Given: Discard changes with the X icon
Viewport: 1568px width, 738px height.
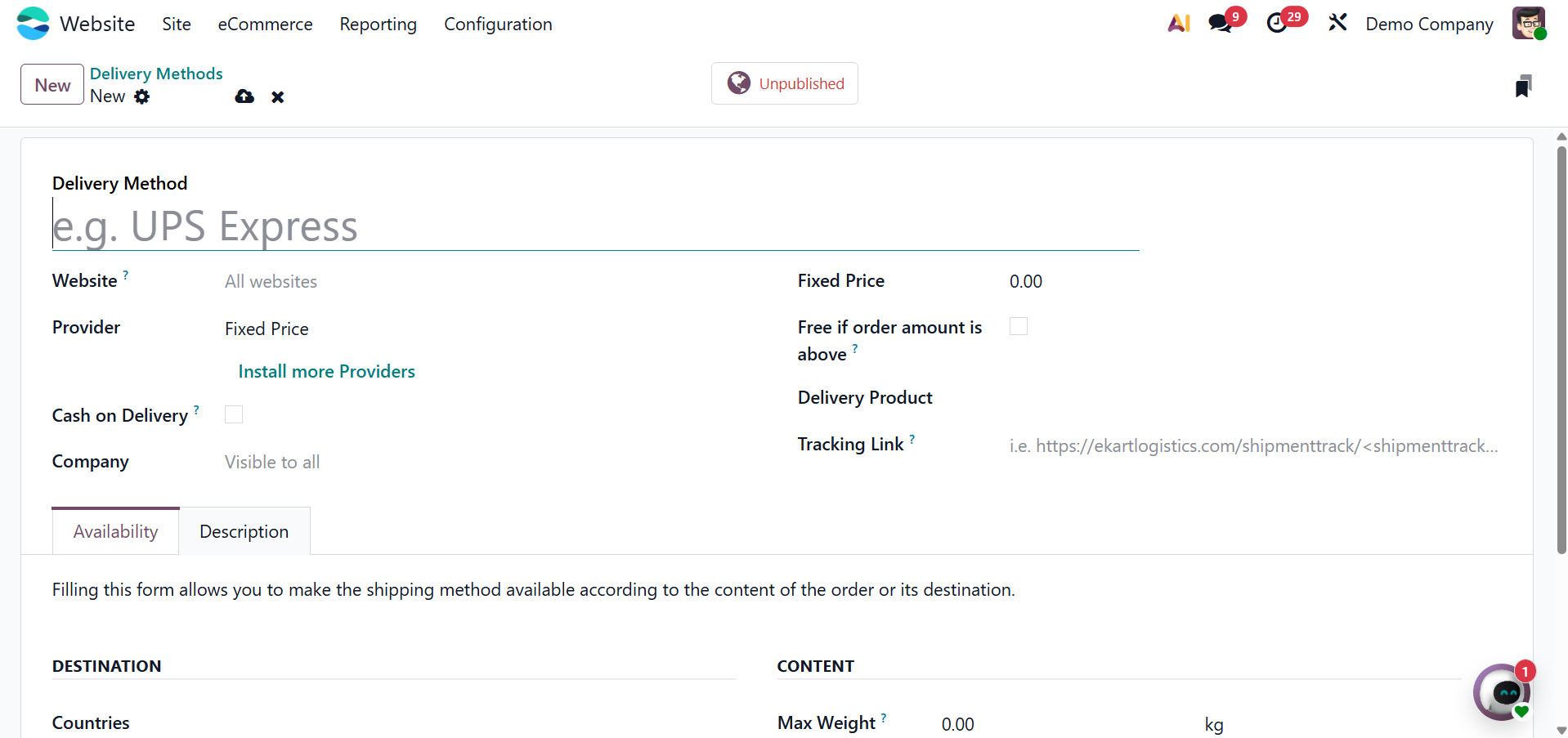Looking at the screenshot, I should pyautogui.click(x=278, y=97).
